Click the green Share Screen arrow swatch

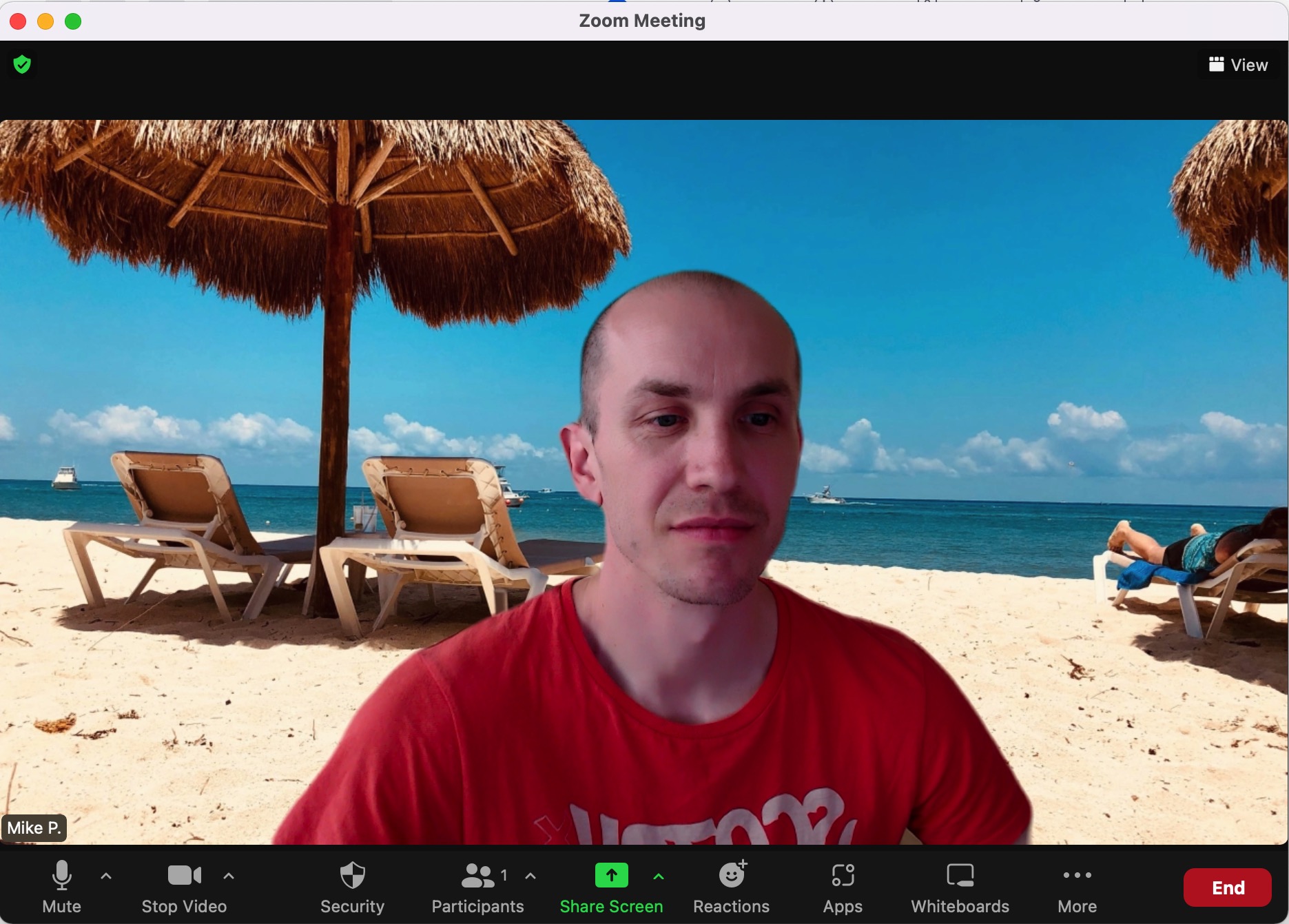(610, 875)
